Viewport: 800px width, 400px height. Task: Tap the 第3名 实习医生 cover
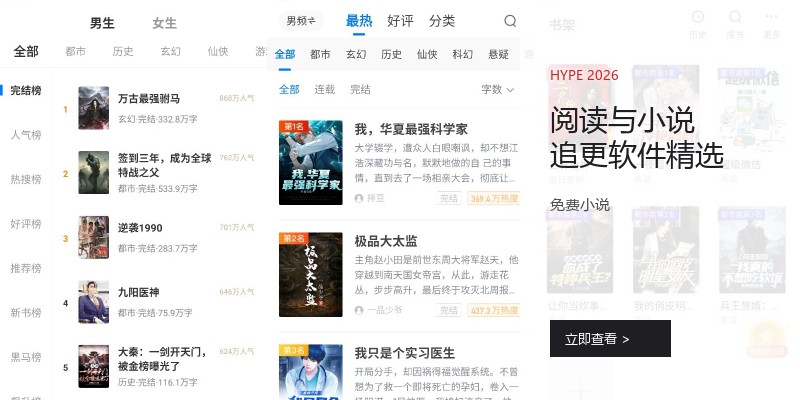click(311, 372)
